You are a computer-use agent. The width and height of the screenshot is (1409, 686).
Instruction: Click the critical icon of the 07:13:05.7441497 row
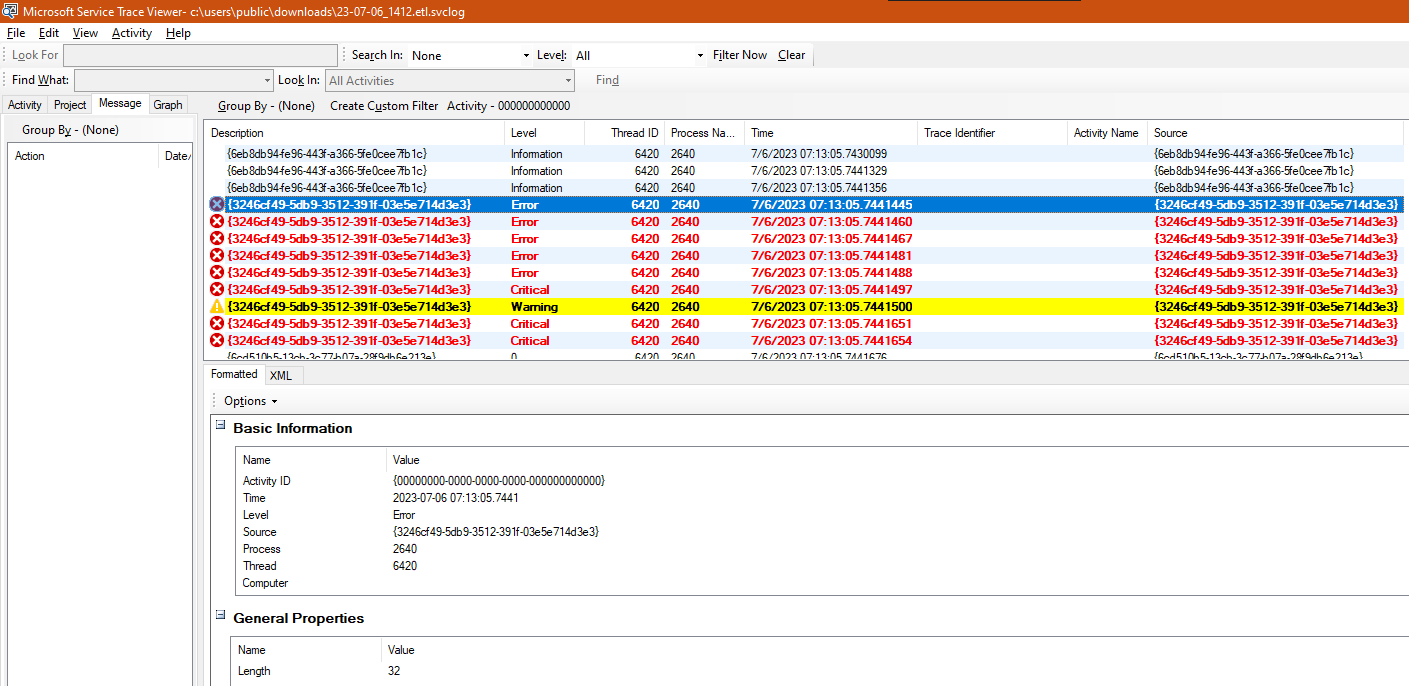(217, 290)
